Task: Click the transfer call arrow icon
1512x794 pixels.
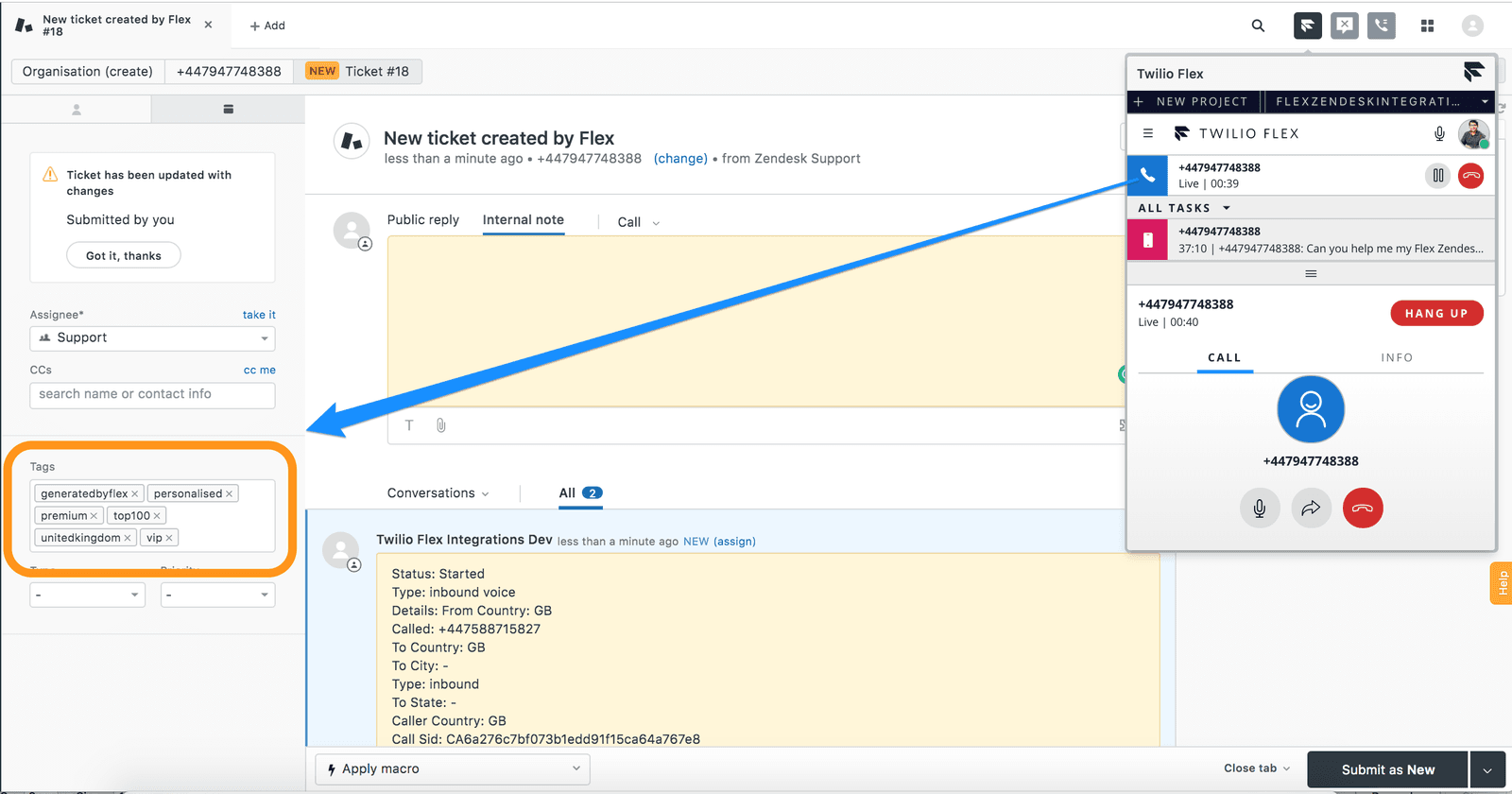Action: coord(1311,509)
